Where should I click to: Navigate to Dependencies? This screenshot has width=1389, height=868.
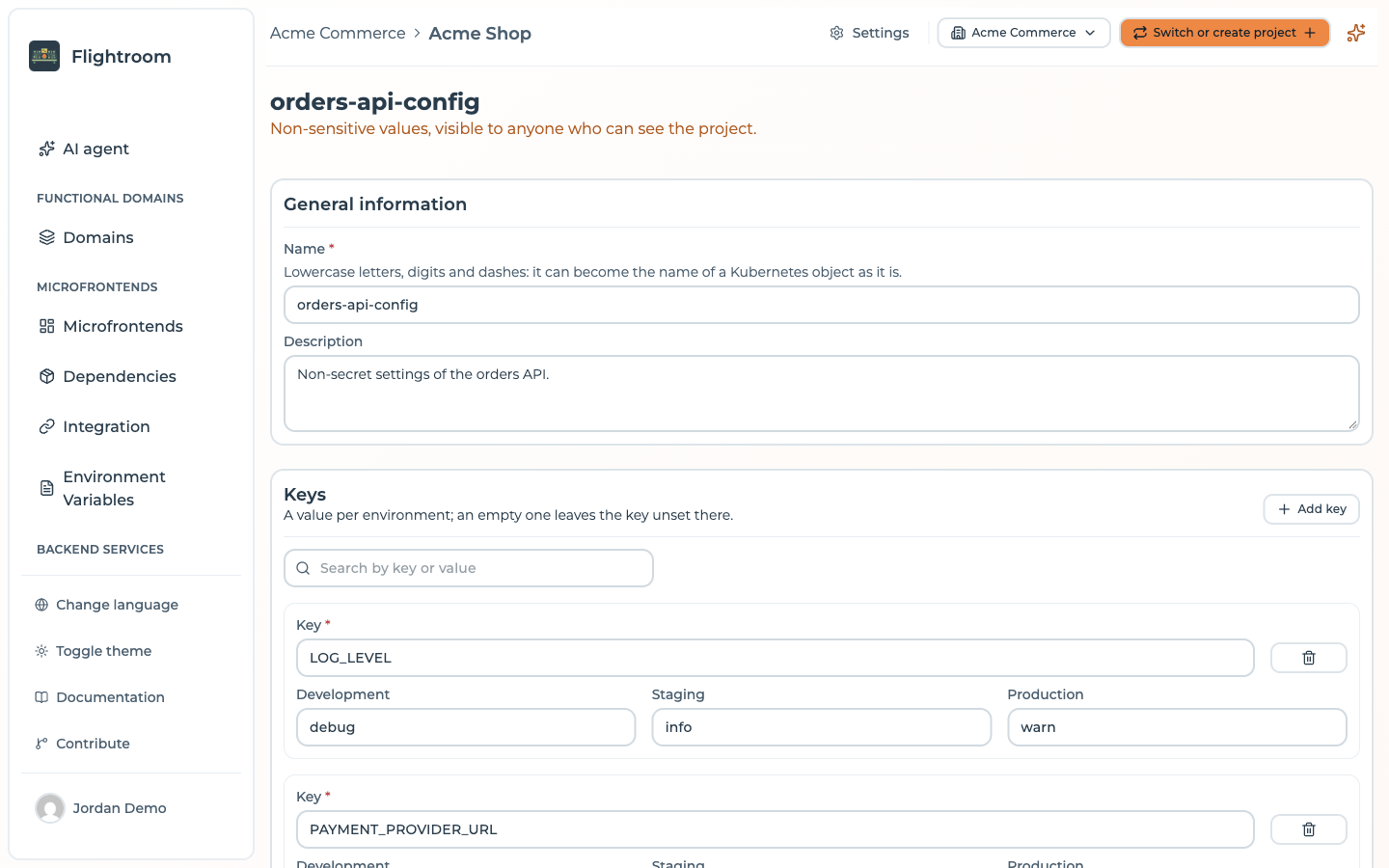coord(107,376)
